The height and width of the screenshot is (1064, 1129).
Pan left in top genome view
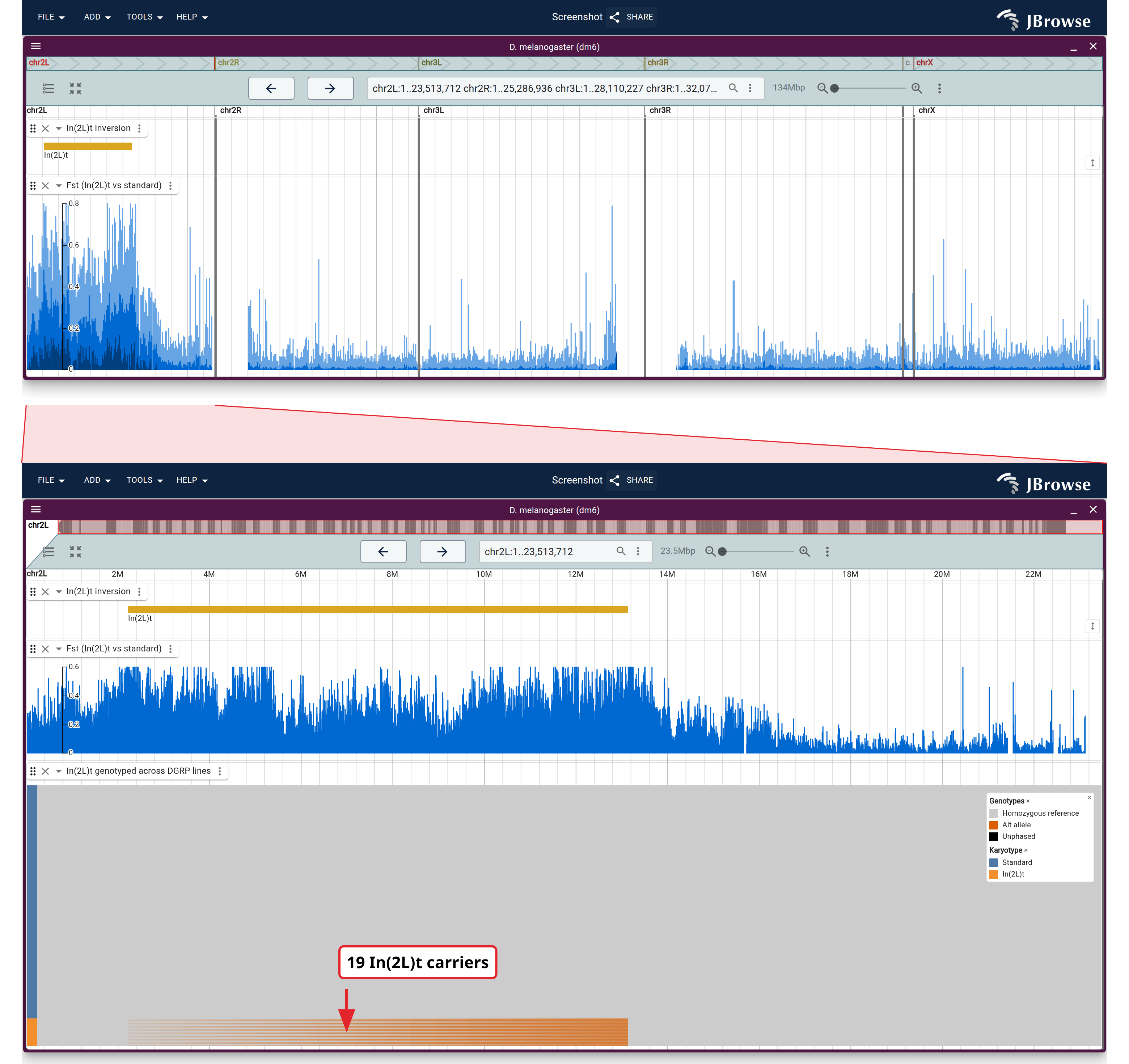coord(271,88)
